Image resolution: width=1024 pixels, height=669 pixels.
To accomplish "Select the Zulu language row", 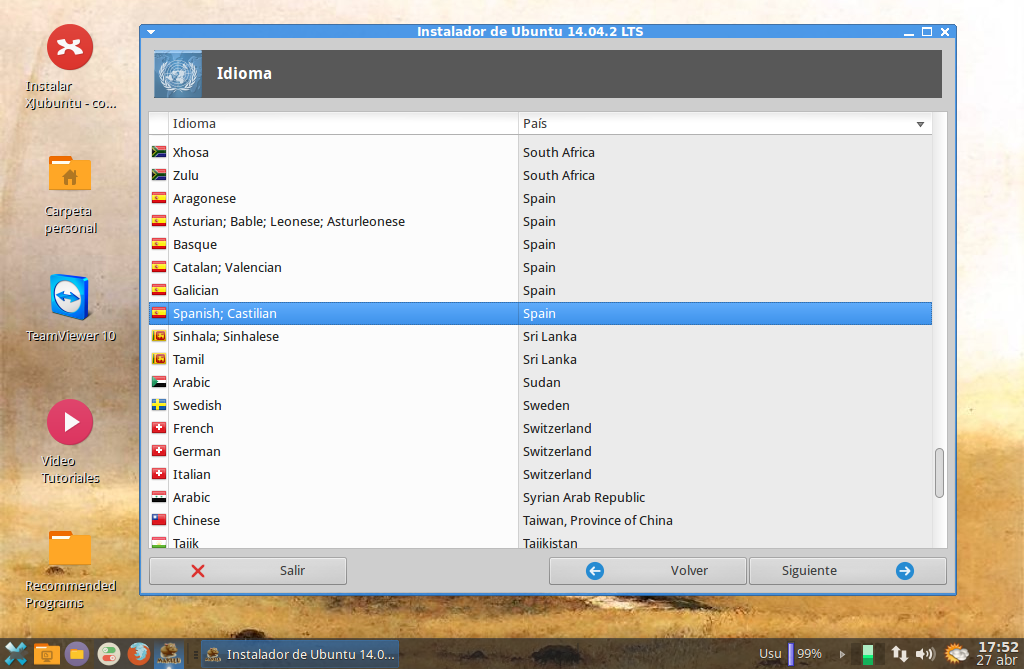I will 540,175.
